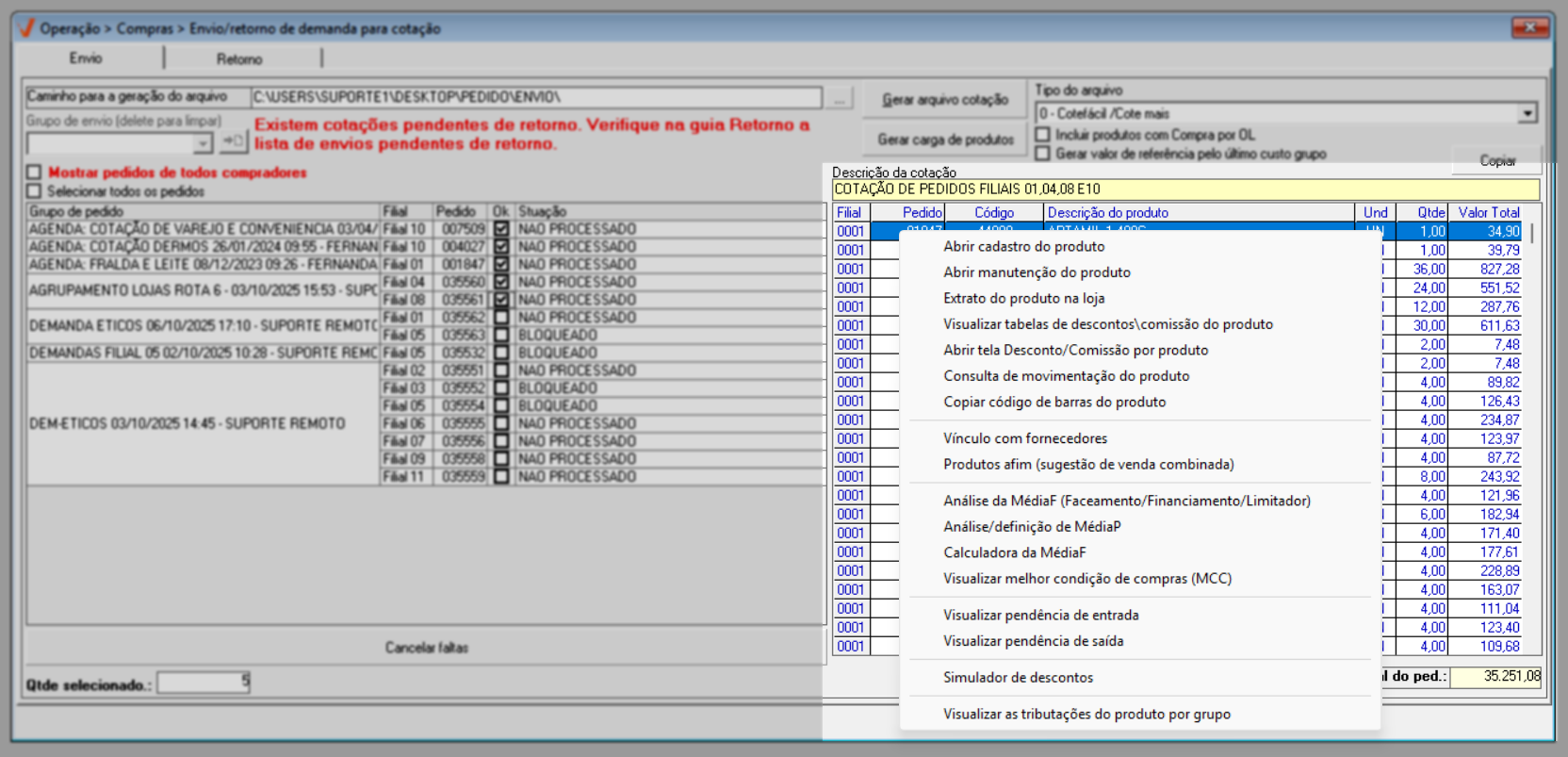The width and height of the screenshot is (1568, 757).
Task: Open the Grupo de envio combo box
Action: click(x=203, y=143)
